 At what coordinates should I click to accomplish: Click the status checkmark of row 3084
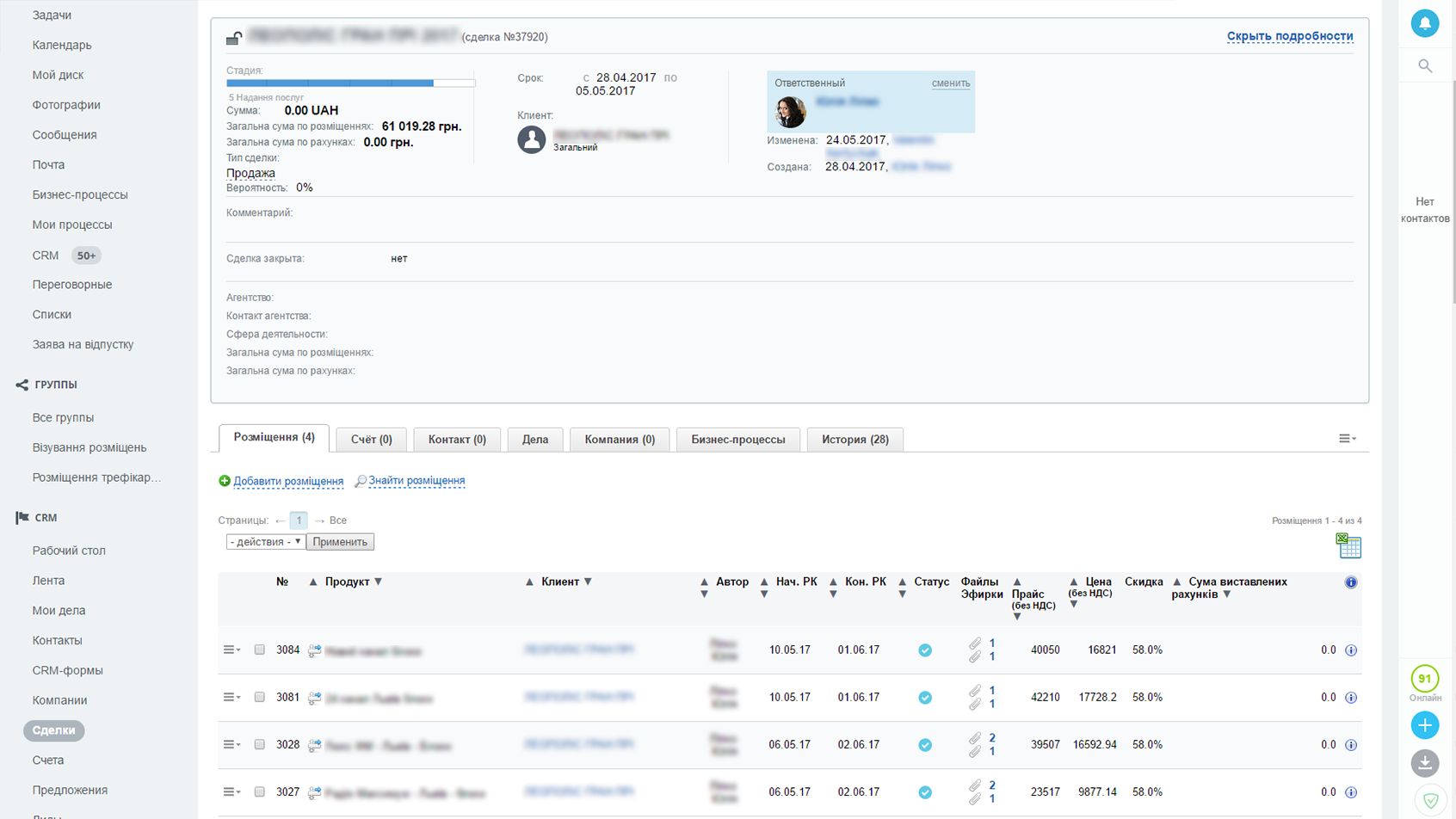point(925,650)
